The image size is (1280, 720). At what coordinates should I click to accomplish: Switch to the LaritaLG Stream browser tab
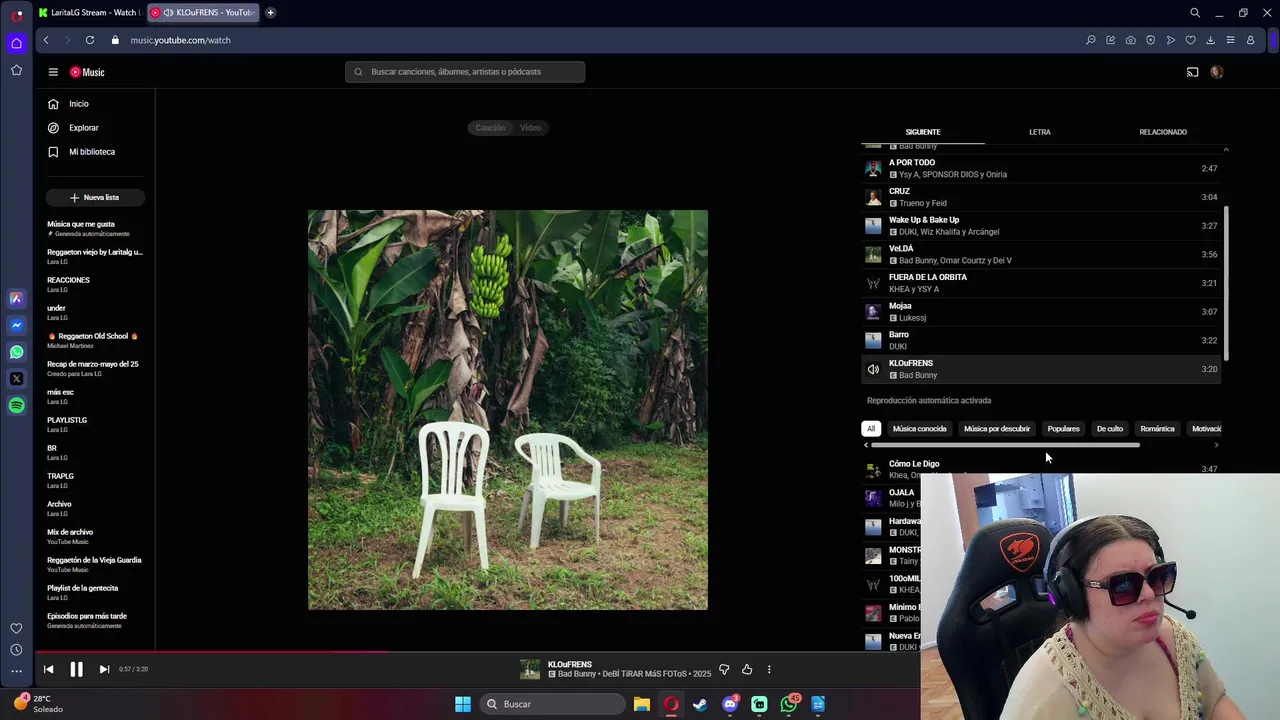tap(90, 13)
